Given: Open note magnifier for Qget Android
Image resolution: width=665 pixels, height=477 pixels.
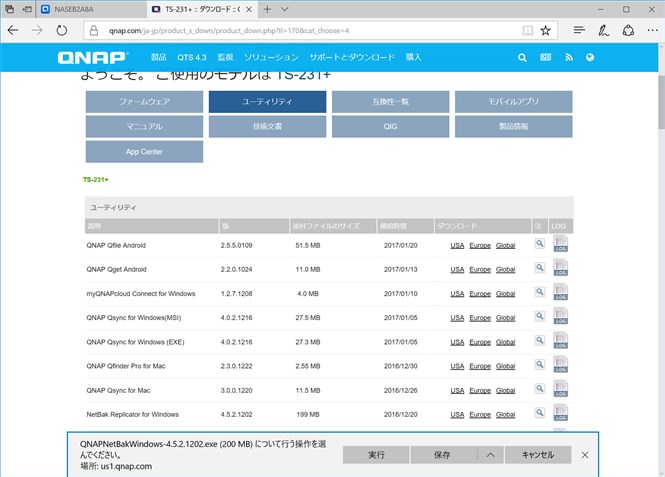Looking at the screenshot, I should click(x=539, y=268).
